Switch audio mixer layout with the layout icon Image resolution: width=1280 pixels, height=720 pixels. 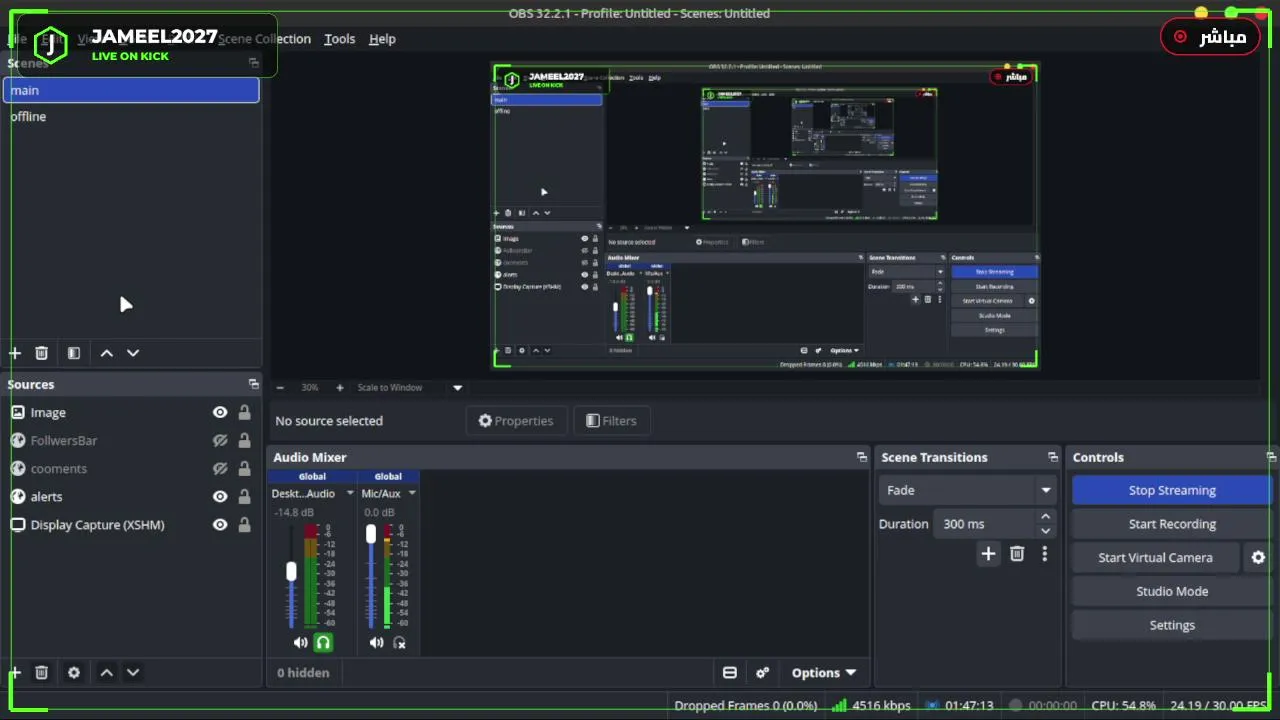pyautogui.click(x=730, y=673)
